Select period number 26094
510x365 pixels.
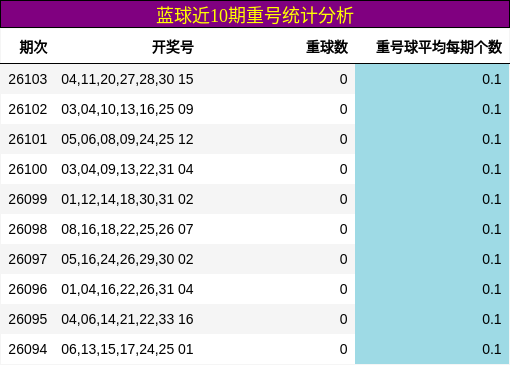(x=28, y=349)
